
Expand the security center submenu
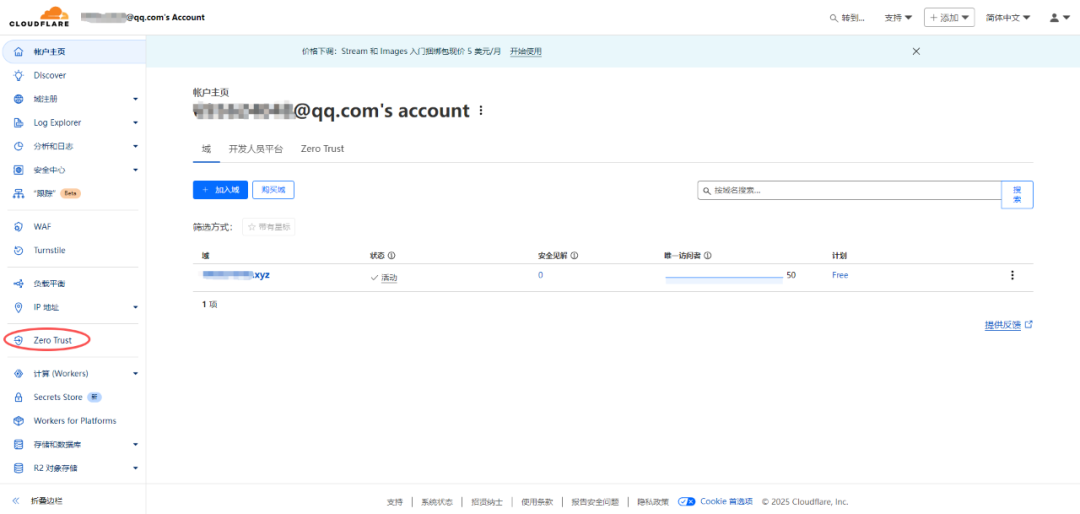pyautogui.click(x=136, y=169)
